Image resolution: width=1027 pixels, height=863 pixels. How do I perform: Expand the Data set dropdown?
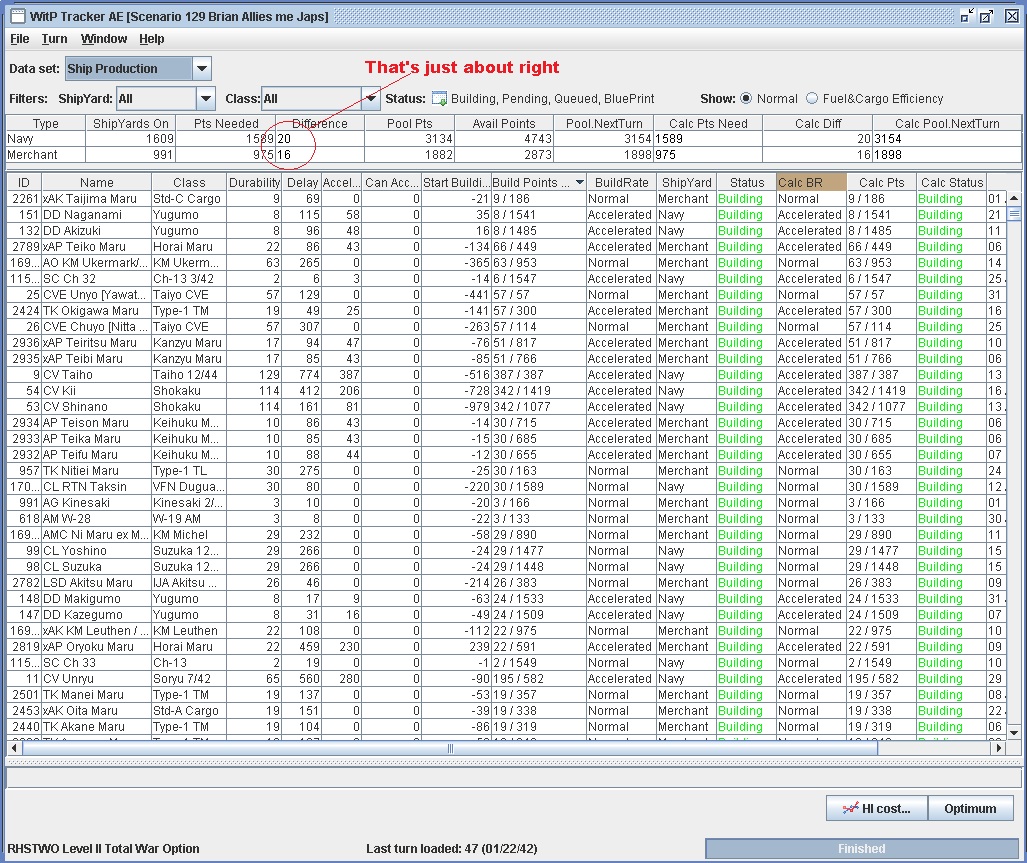click(x=202, y=68)
